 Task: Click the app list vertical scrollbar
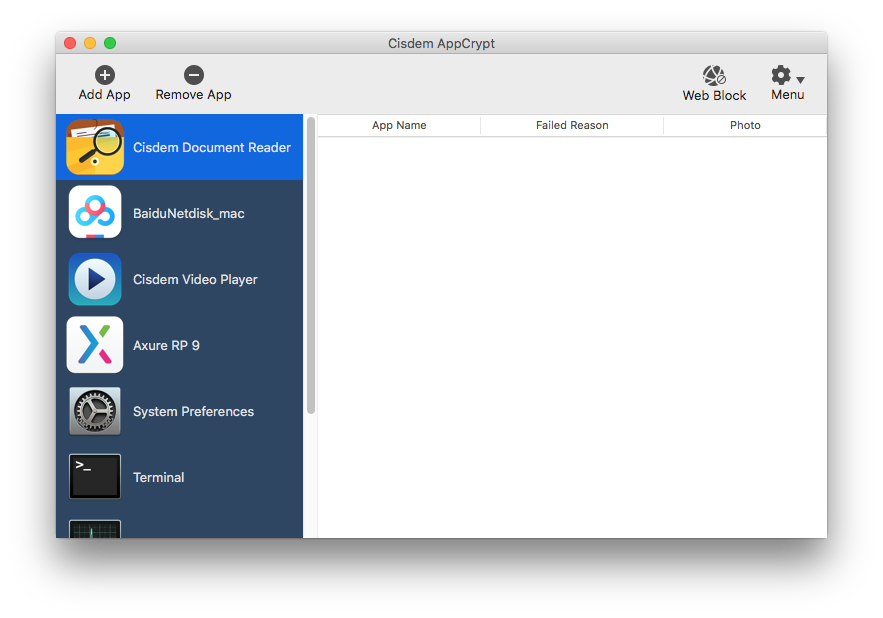[311, 265]
